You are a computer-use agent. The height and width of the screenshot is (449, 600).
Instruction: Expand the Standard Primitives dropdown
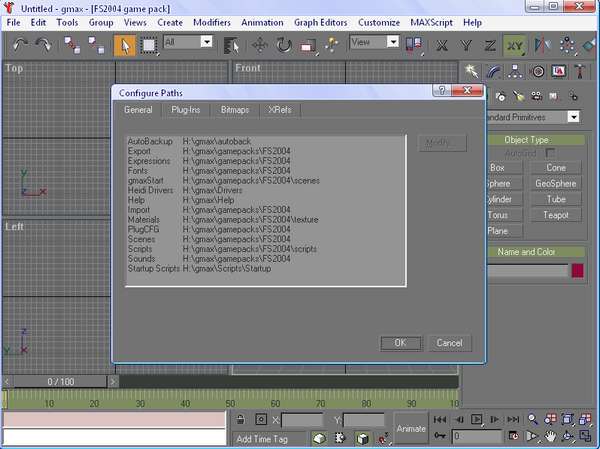tap(573, 117)
